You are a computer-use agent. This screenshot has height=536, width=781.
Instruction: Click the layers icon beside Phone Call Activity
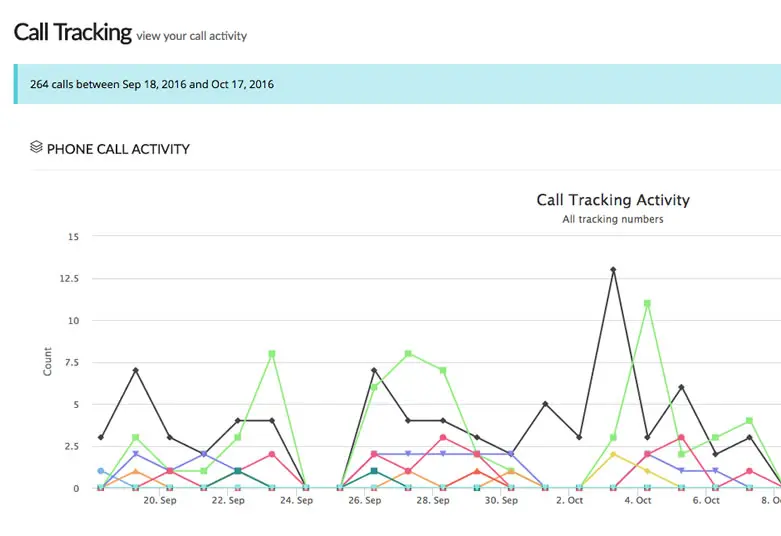(37, 148)
